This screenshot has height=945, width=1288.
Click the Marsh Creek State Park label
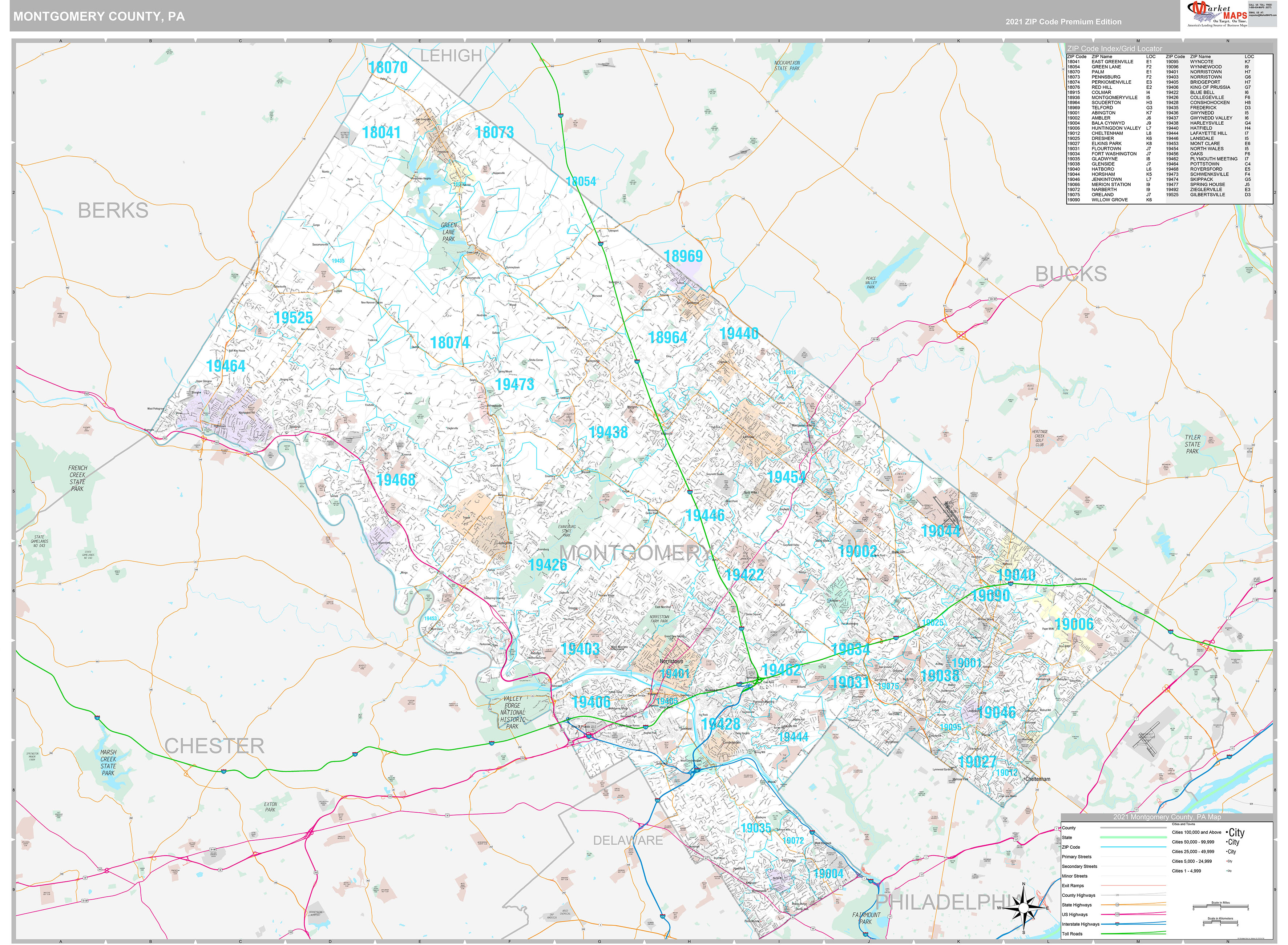point(108,763)
